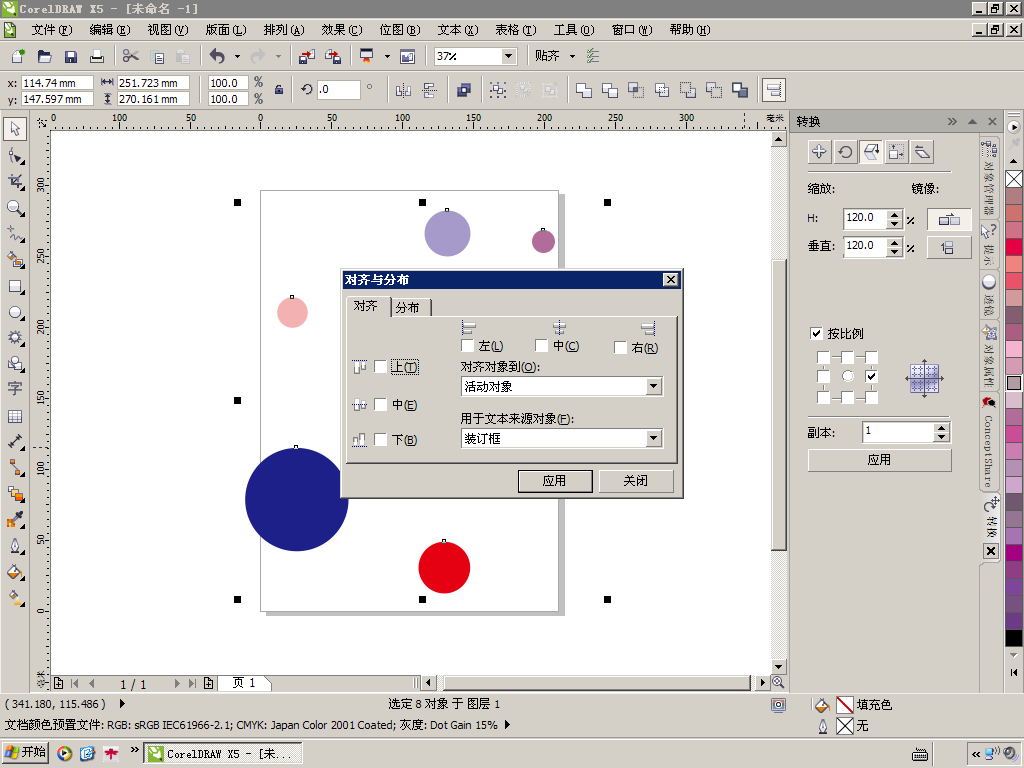Check the 下(B) align bottom checkbox
1024x768 pixels.
tap(380, 440)
